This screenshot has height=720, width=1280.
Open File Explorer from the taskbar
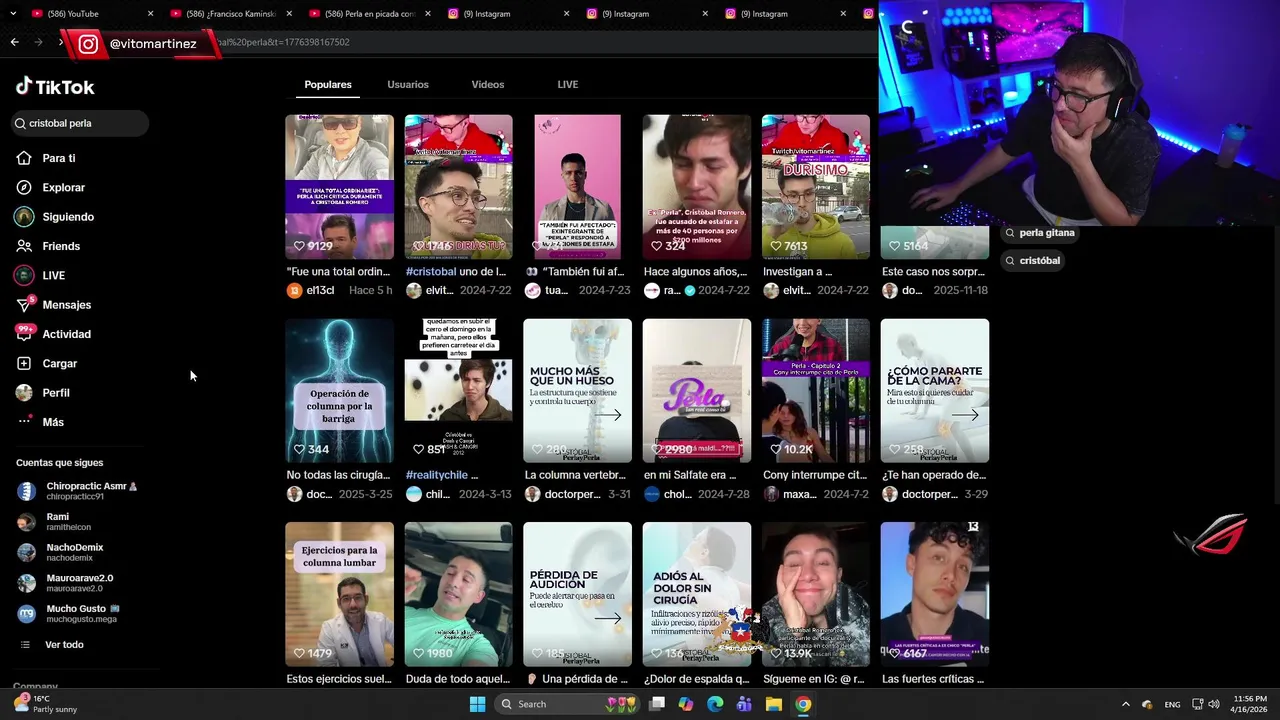coord(773,704)
